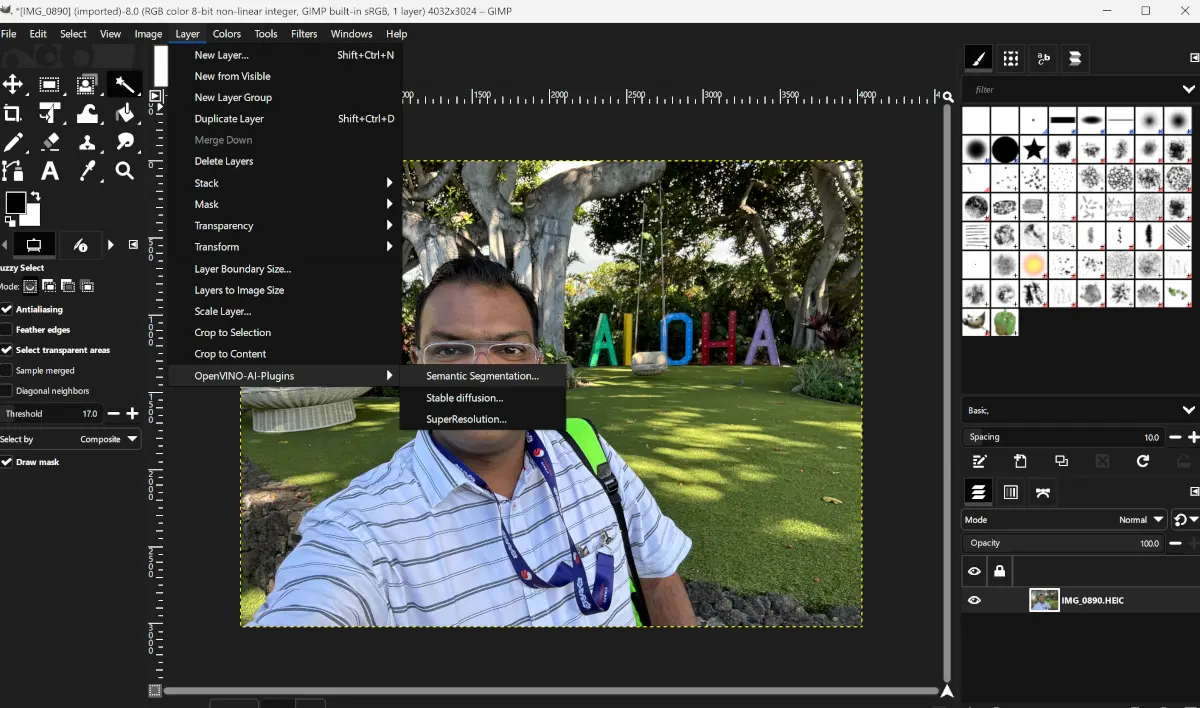
Task: Select the Pencil tool
Action: point(13,142)
